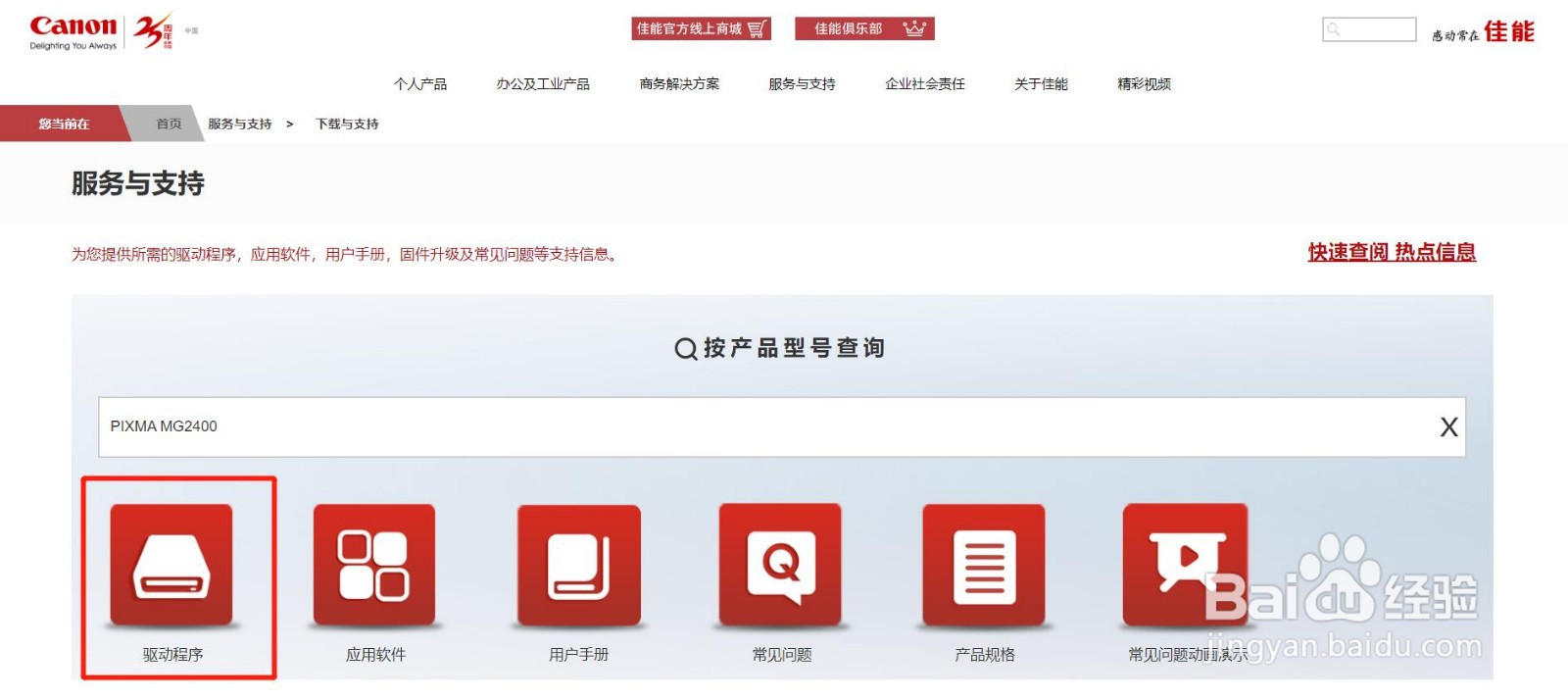The height and width of the screenshot is (700, 1568).
Task: Open the 快速查阅 热点信息 link
Action: click(1392, 252)
